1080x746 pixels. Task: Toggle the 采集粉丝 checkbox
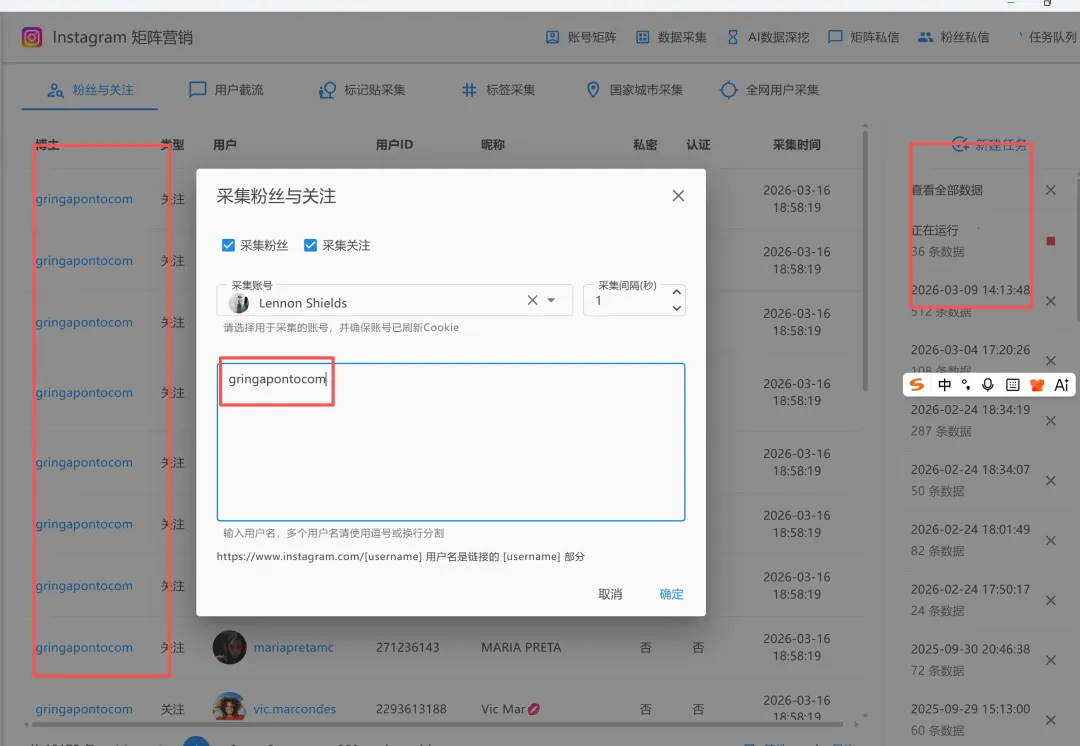pos(229,245)
